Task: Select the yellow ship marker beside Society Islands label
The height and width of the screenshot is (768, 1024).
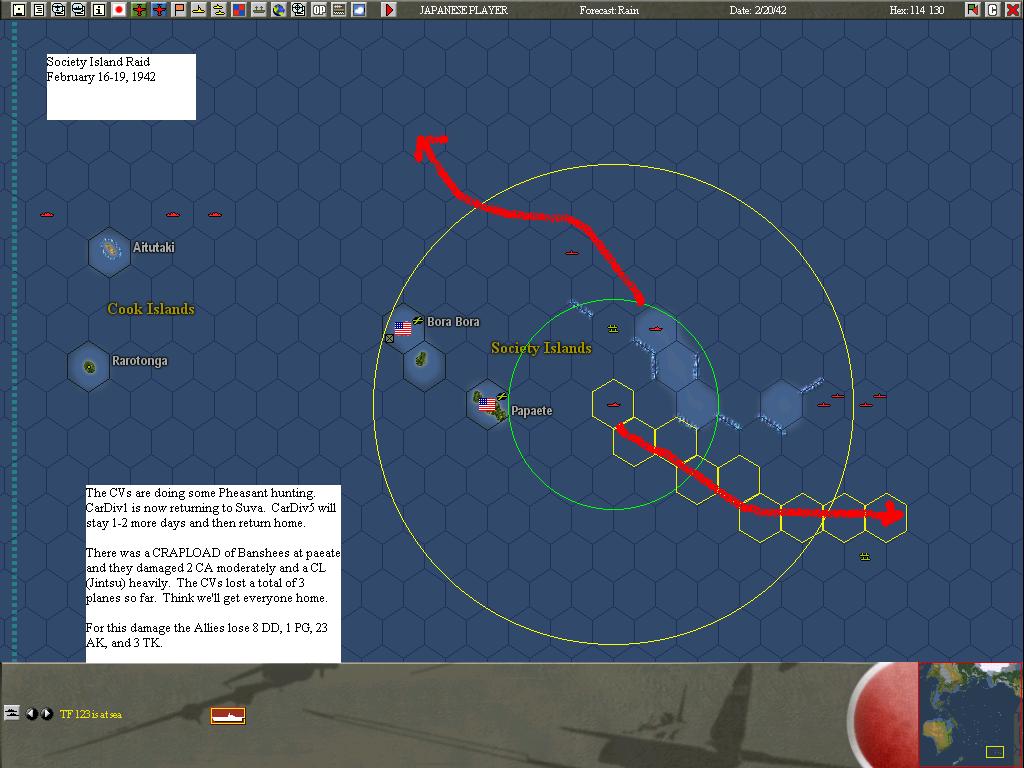Action: [613, 328]
